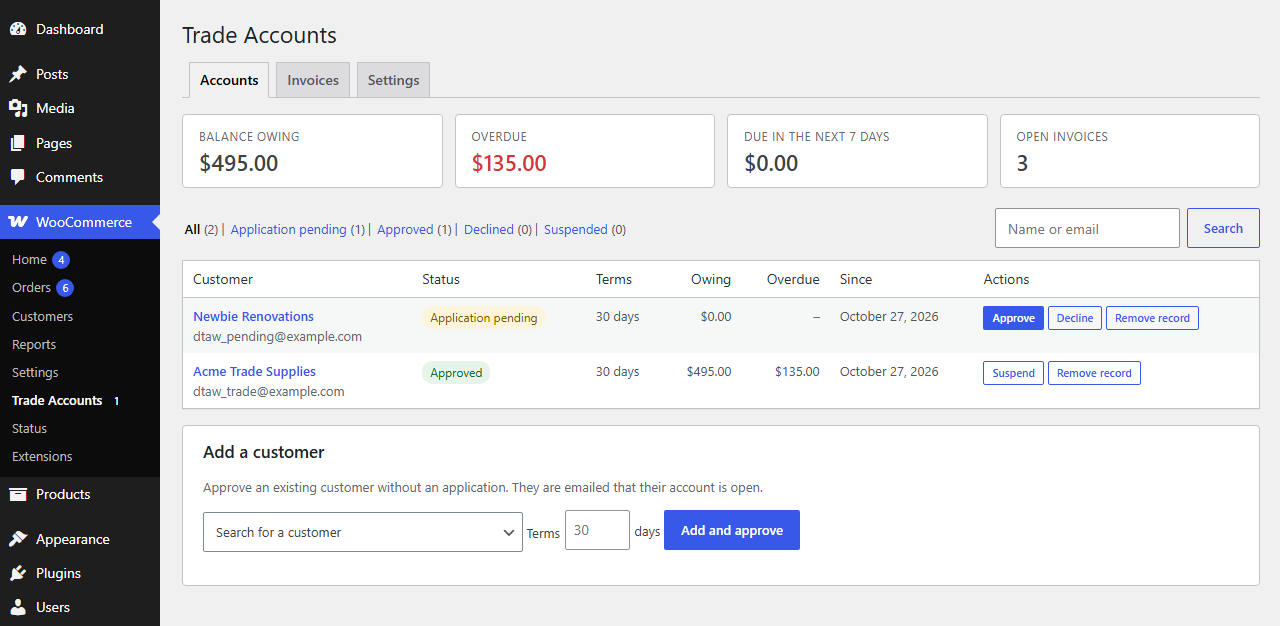Click the Products archive icon
Screen dimensions: 1280x626
coord(18,494)
